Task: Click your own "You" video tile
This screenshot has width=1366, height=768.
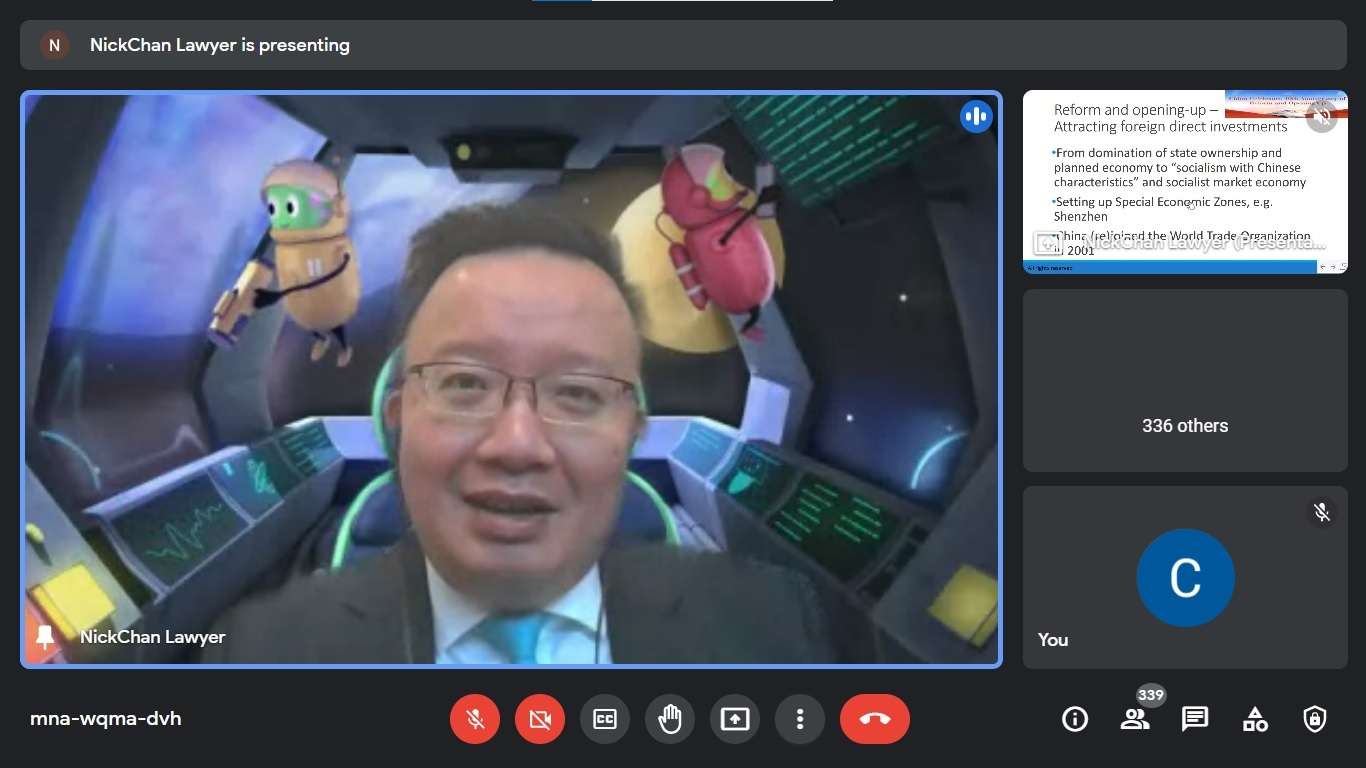Action: point(1185,578)
